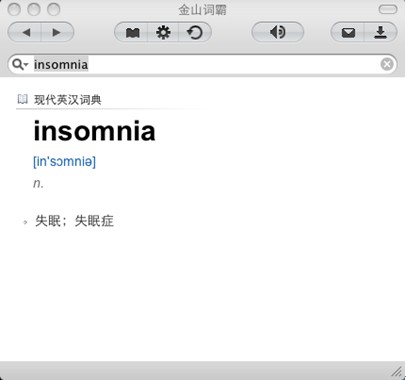The width and height of the screenshot is (406, 380).
Task: Go forward to the next word
Action: pyautogui.click(x=57, y=32)
